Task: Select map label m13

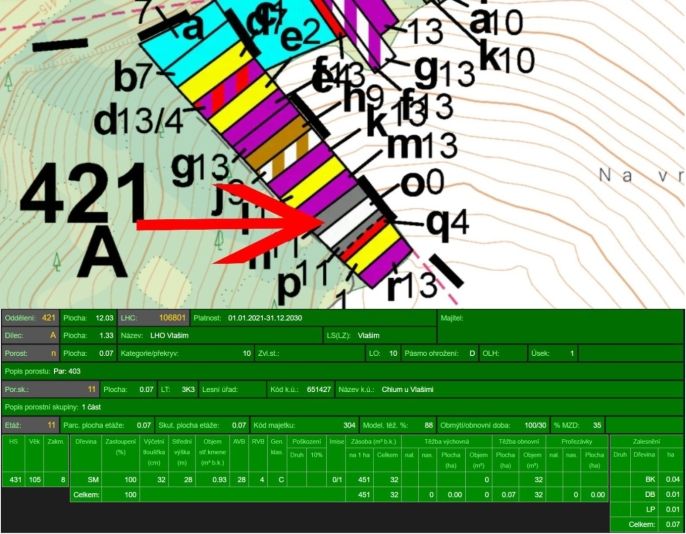Action: tap(422, 146)
